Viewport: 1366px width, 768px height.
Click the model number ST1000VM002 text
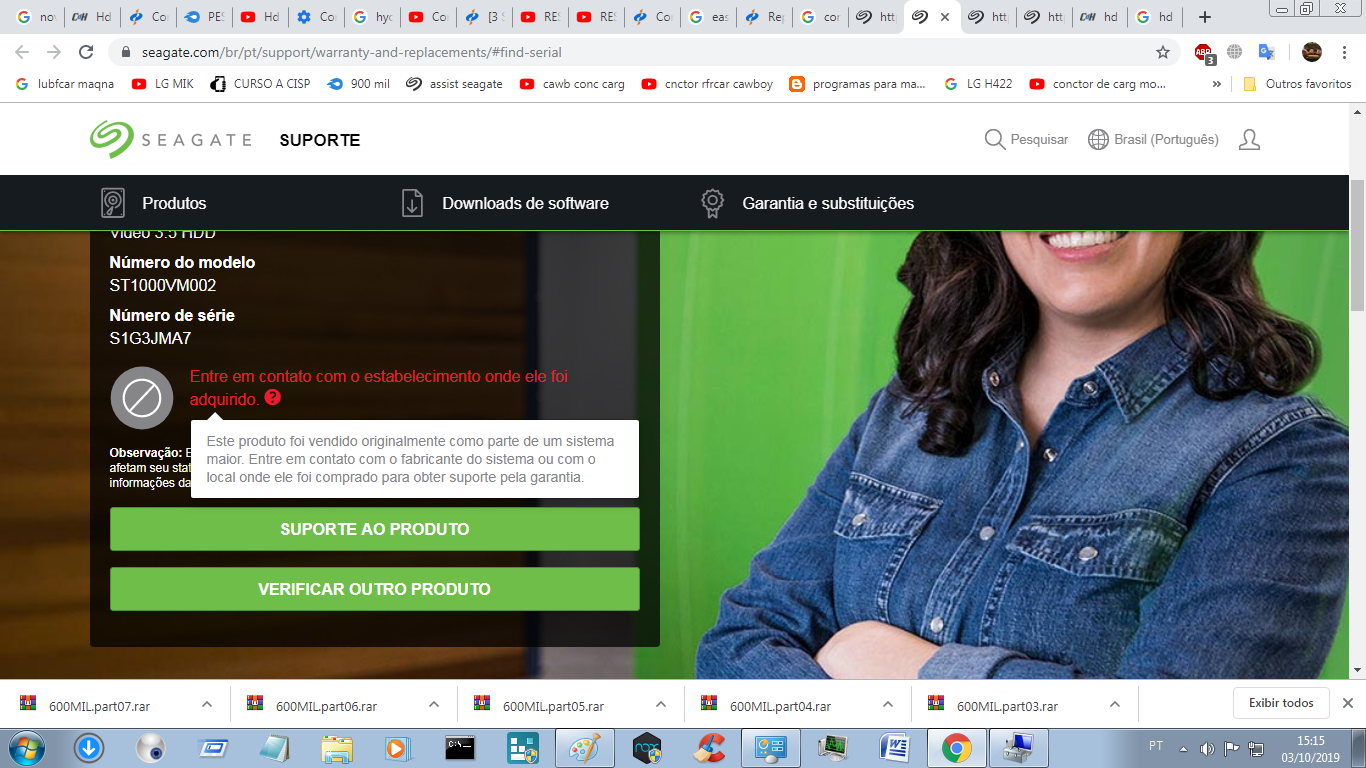click(x=163, y=285)
